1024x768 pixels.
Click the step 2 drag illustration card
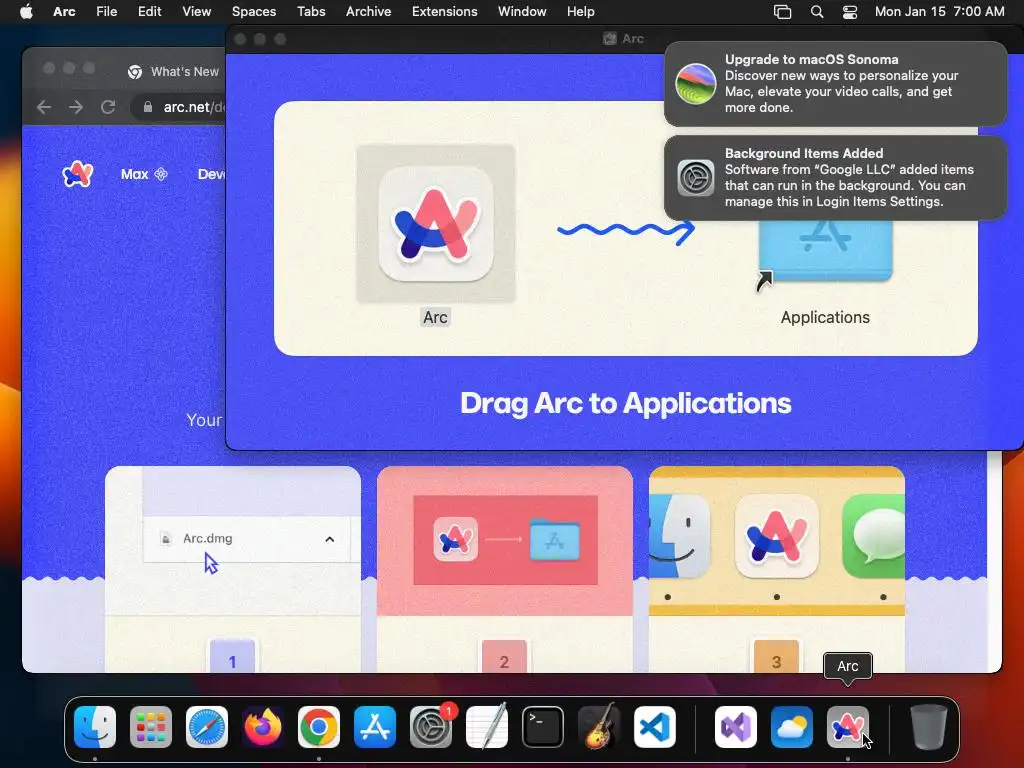pos(505,540)
